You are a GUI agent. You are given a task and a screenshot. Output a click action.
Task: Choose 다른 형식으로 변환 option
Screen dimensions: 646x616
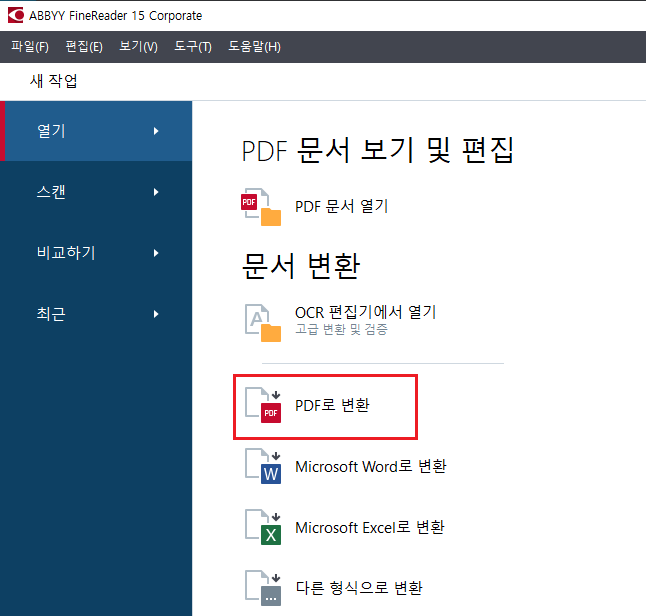[334, 588]
